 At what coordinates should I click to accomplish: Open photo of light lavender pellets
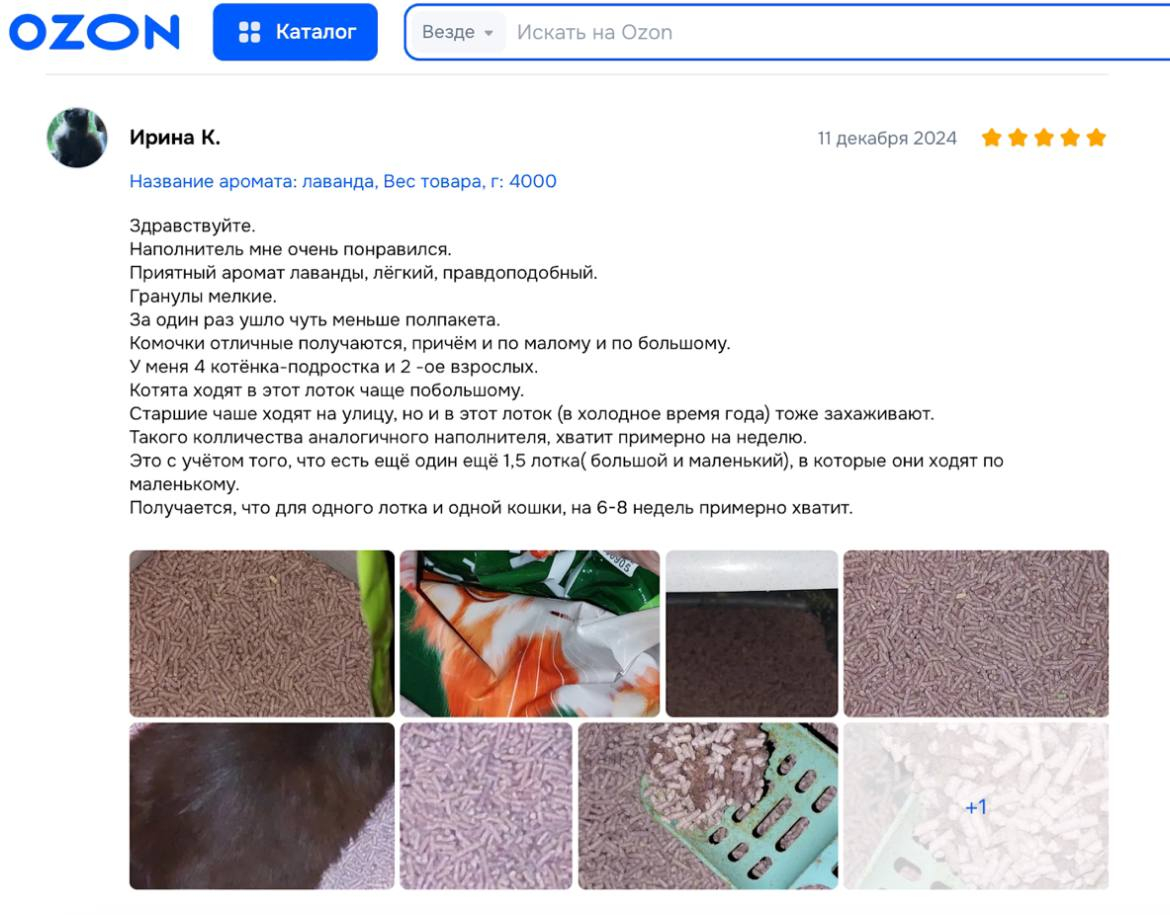pos(486,805)
